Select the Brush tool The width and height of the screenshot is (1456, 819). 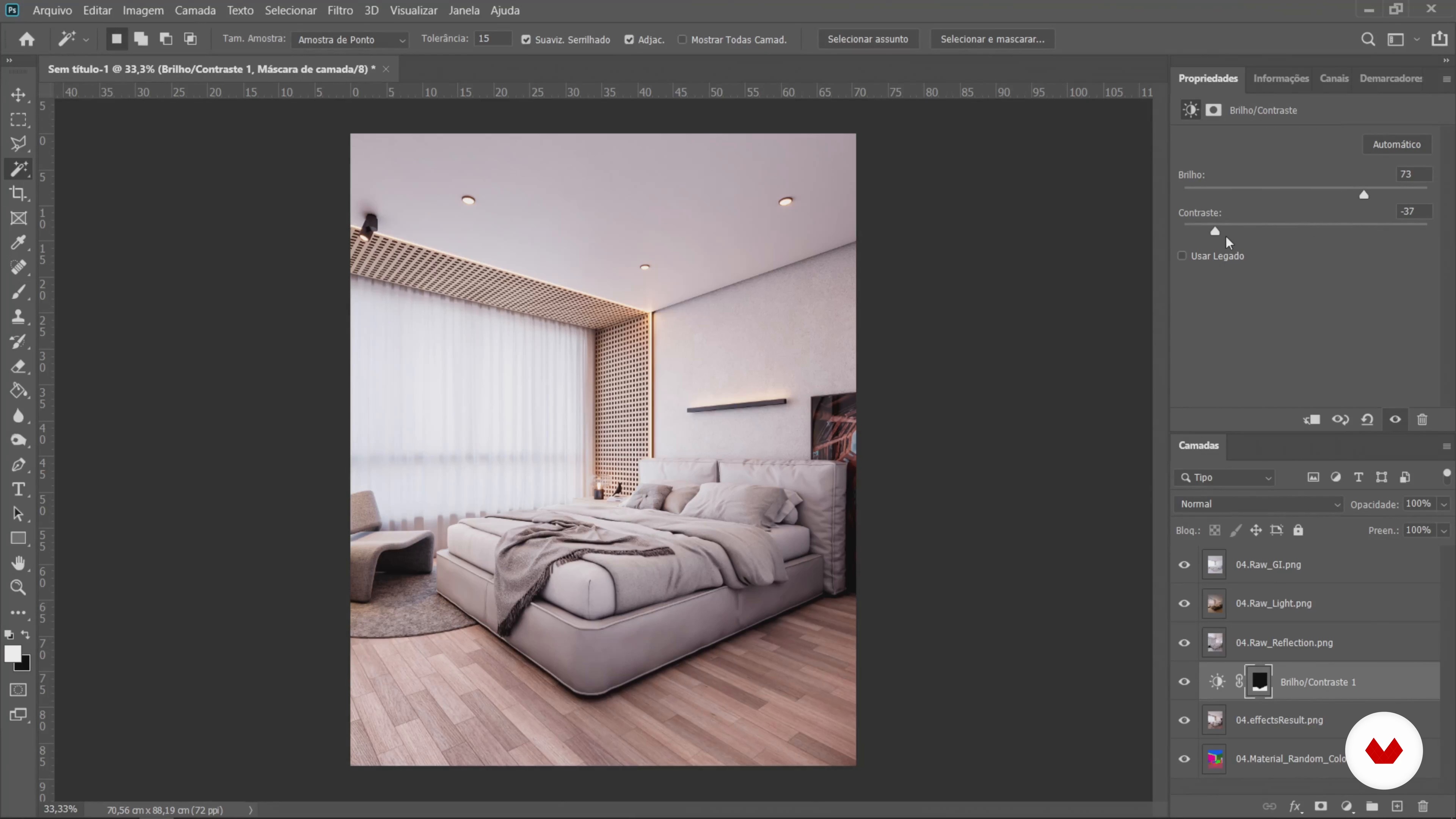(x=18, y=292)
